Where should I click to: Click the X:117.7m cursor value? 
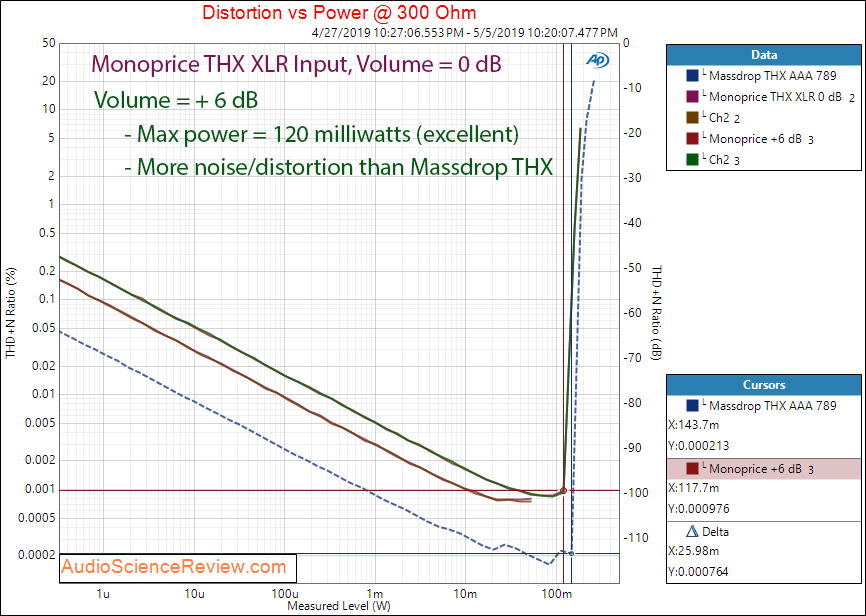coord(694,488)
